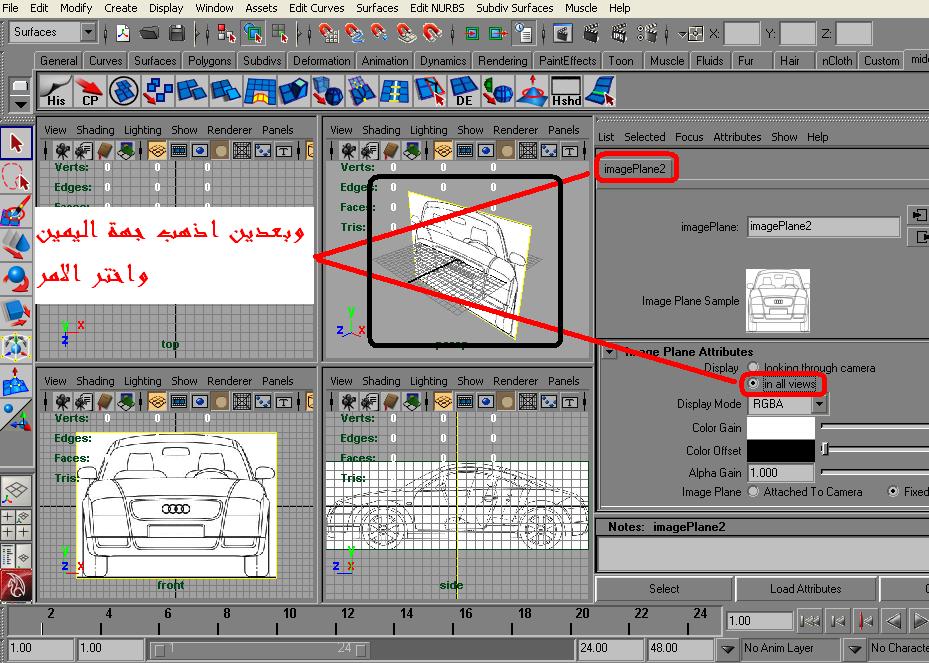
Task: Select the 'in all views' display option
Action: 753,383
